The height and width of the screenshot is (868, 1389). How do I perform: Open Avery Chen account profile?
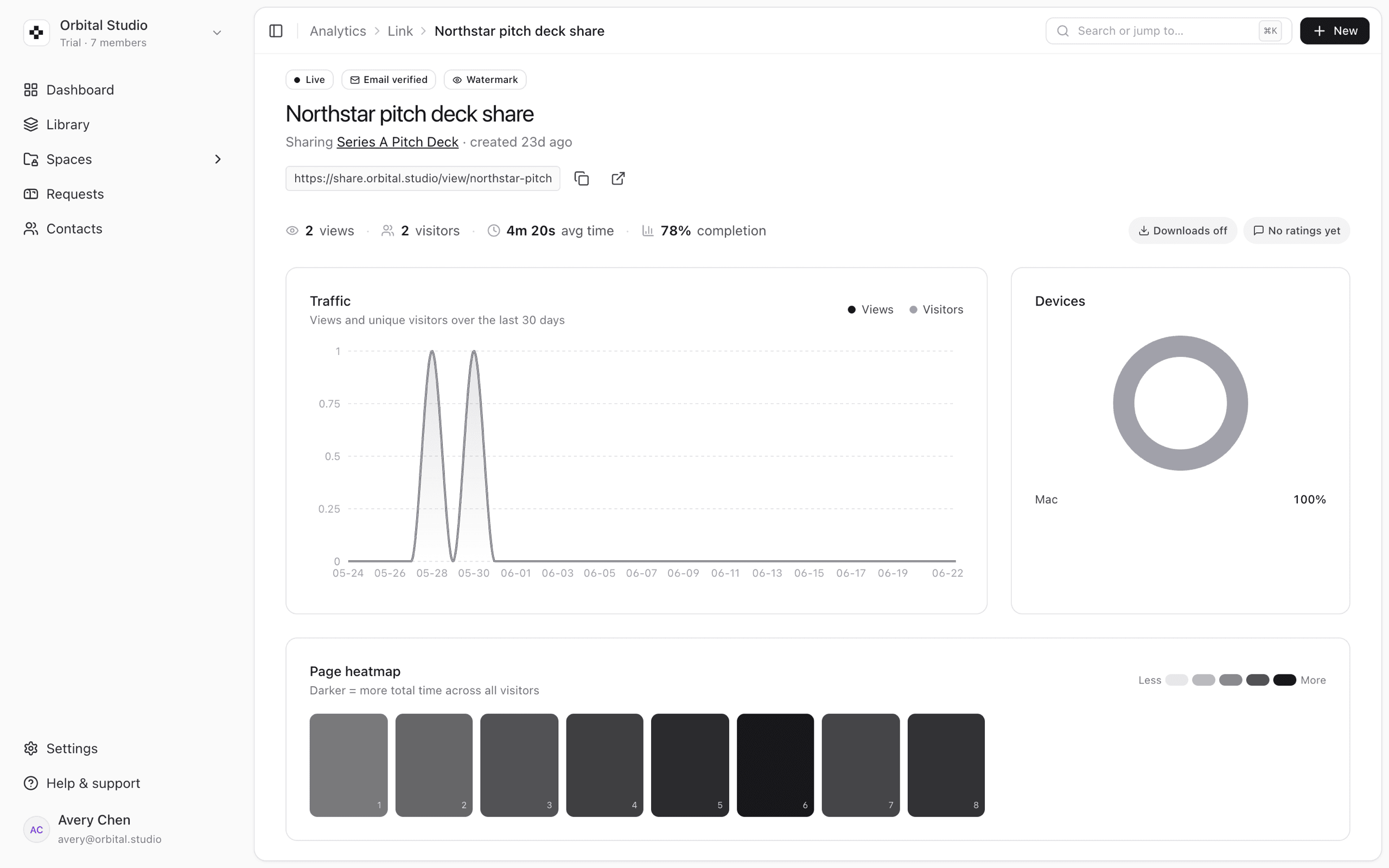coord(123,829)
